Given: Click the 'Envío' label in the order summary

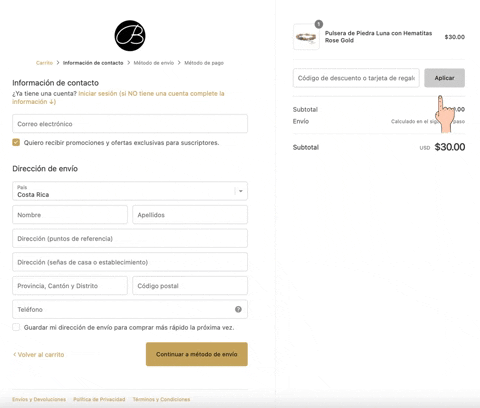Looking at the screenshot, I should tap(301, 121).
